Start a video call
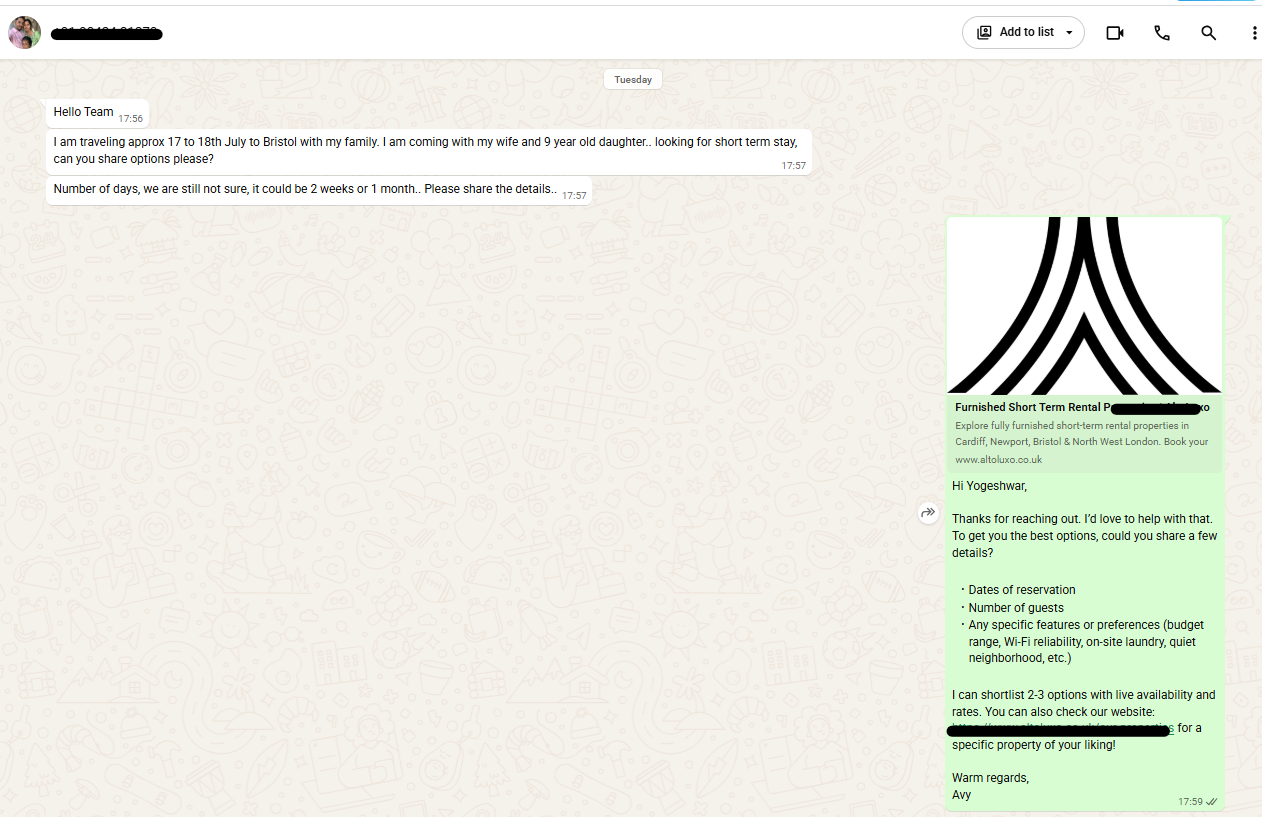The width and height of the screenshot is (1262, 817). tap(1115, 33)
